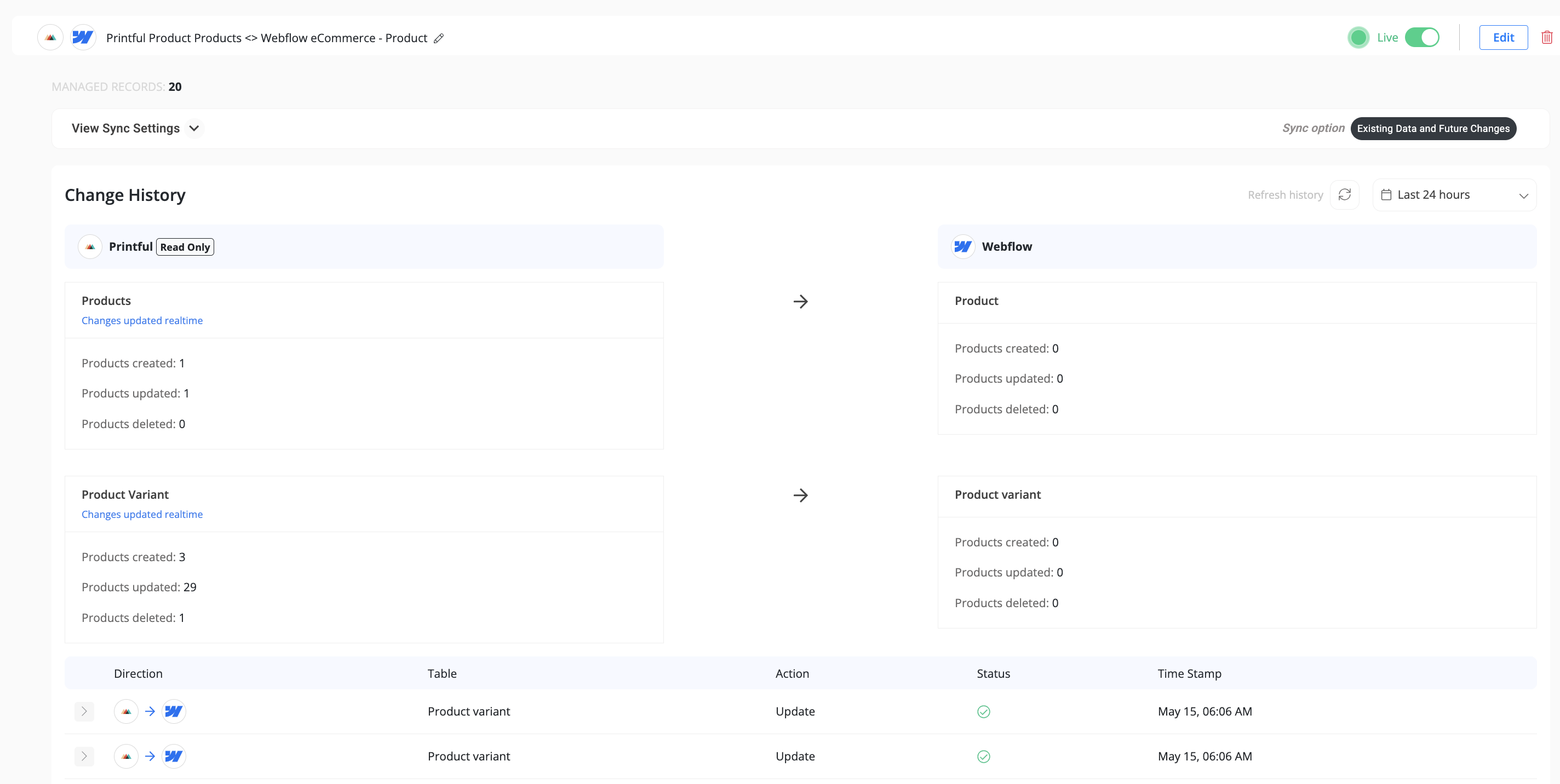Click the Sync option label

1313,128
